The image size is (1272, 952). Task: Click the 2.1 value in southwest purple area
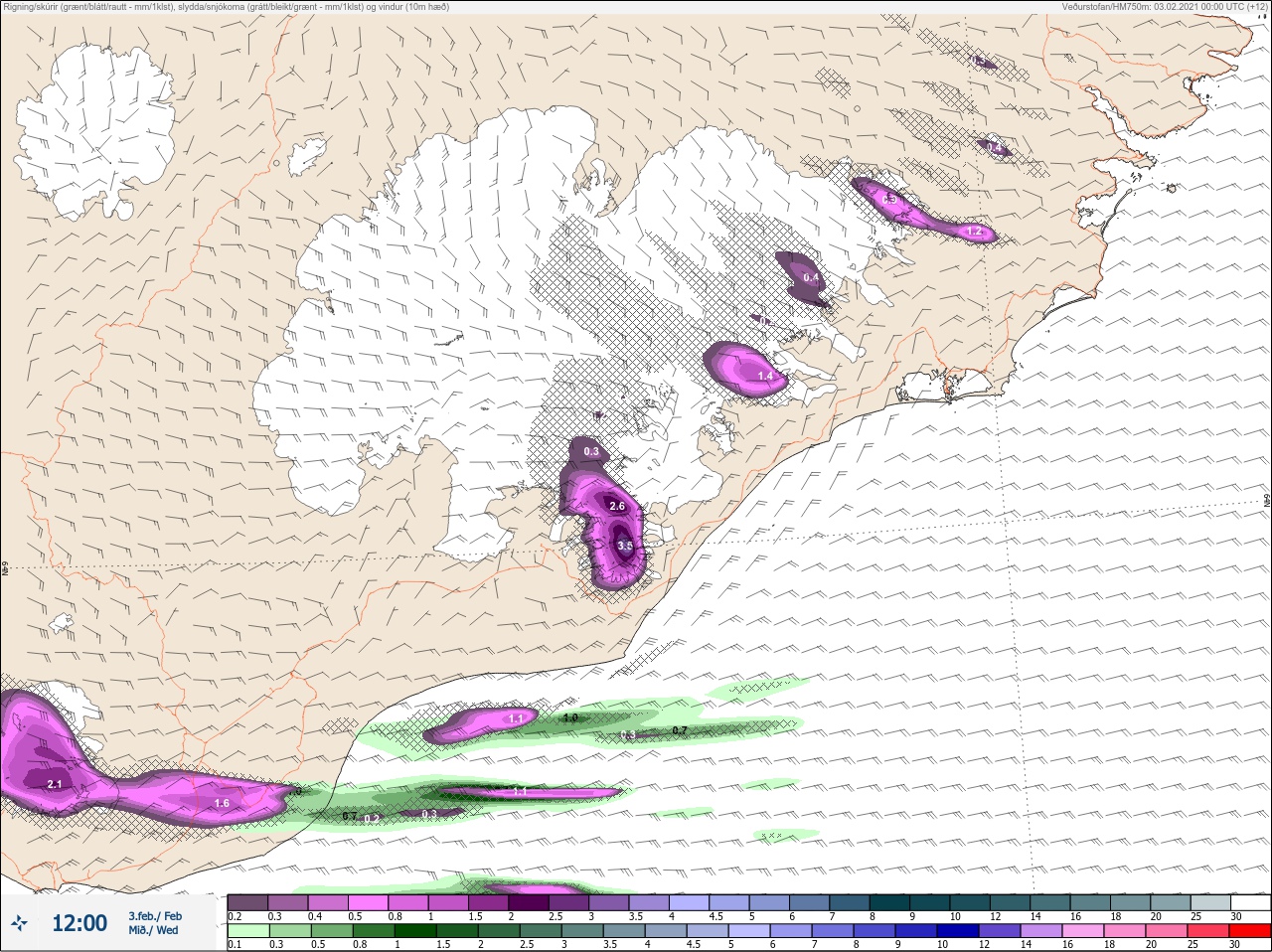[55, 784]
